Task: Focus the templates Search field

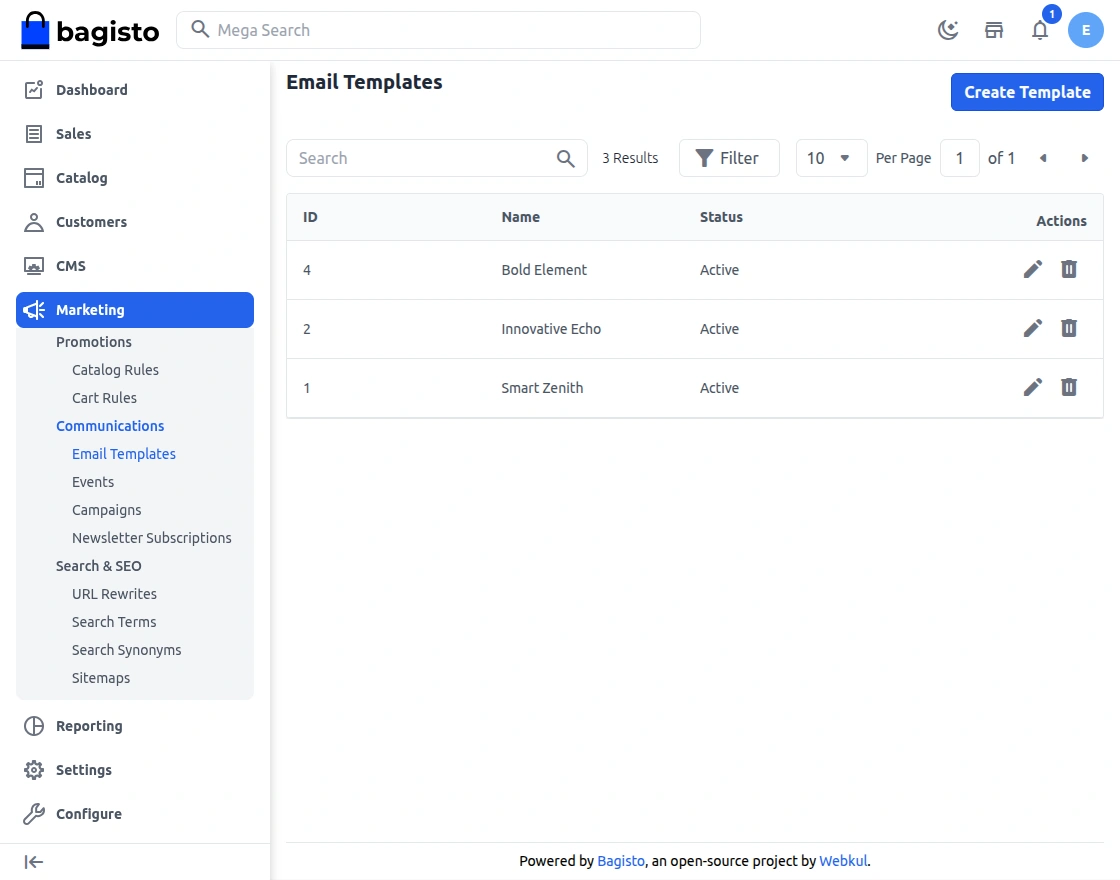Action: coord(436,158)
